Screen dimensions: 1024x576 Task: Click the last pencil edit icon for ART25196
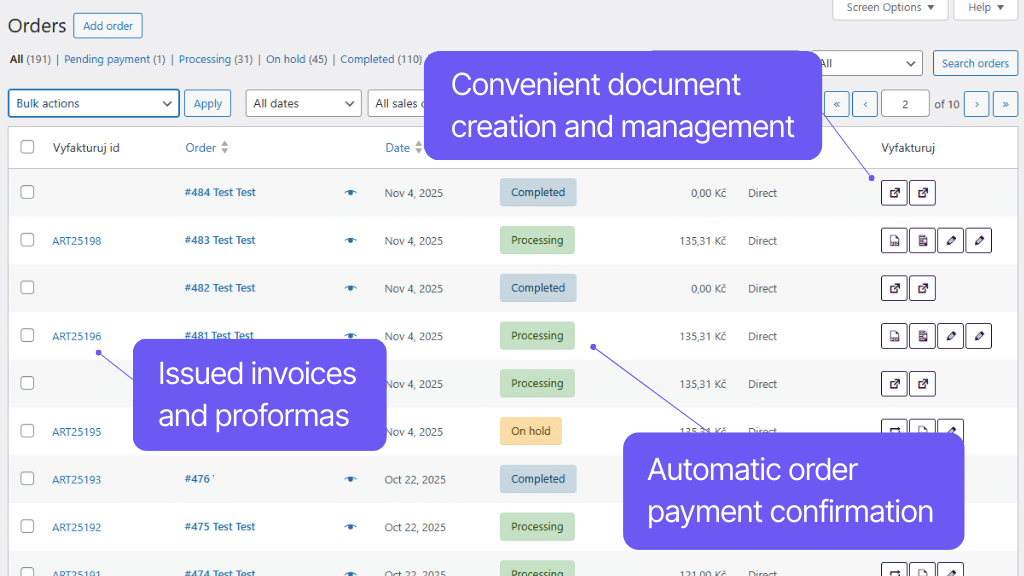979,336
